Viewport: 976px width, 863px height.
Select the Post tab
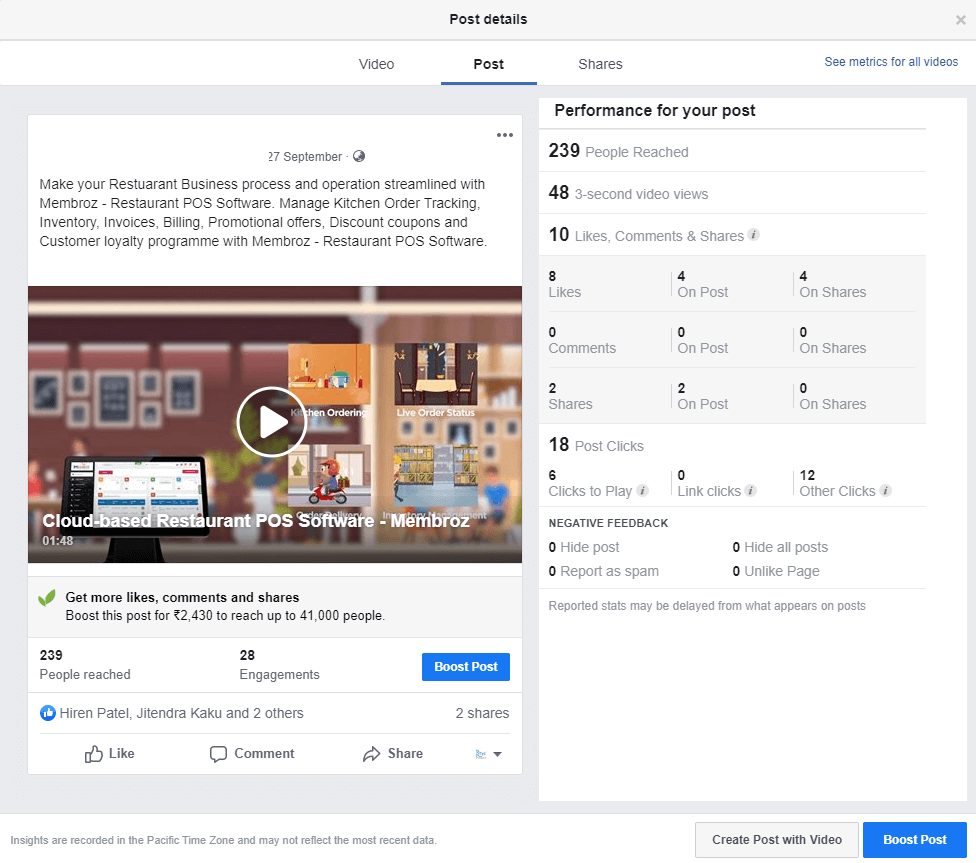(x=489, y=64)
